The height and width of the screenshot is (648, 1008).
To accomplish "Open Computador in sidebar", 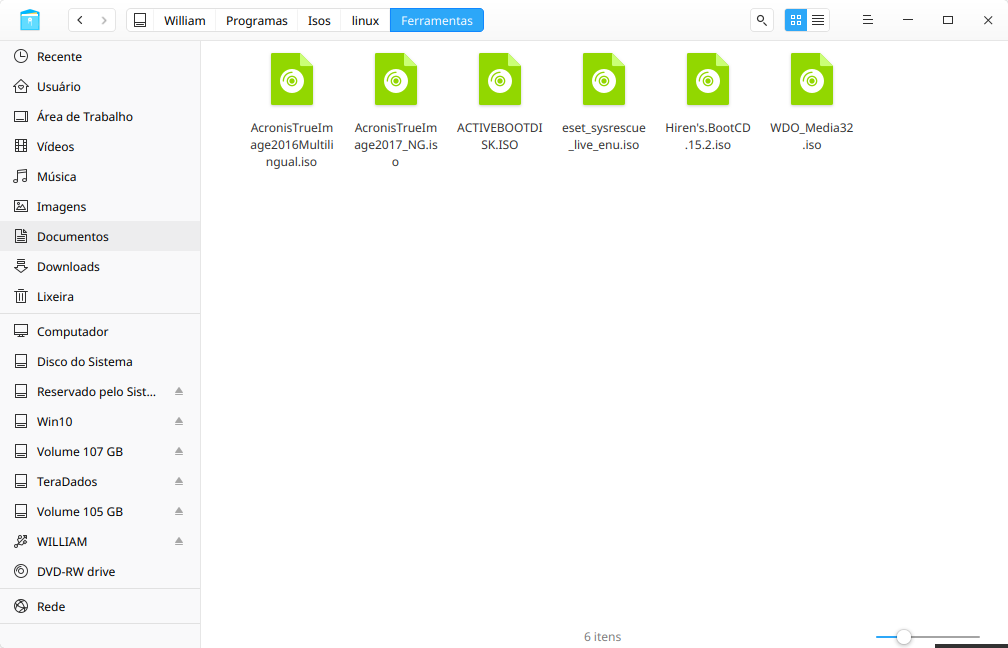I will pyautogui.click(x=100, y=332).
